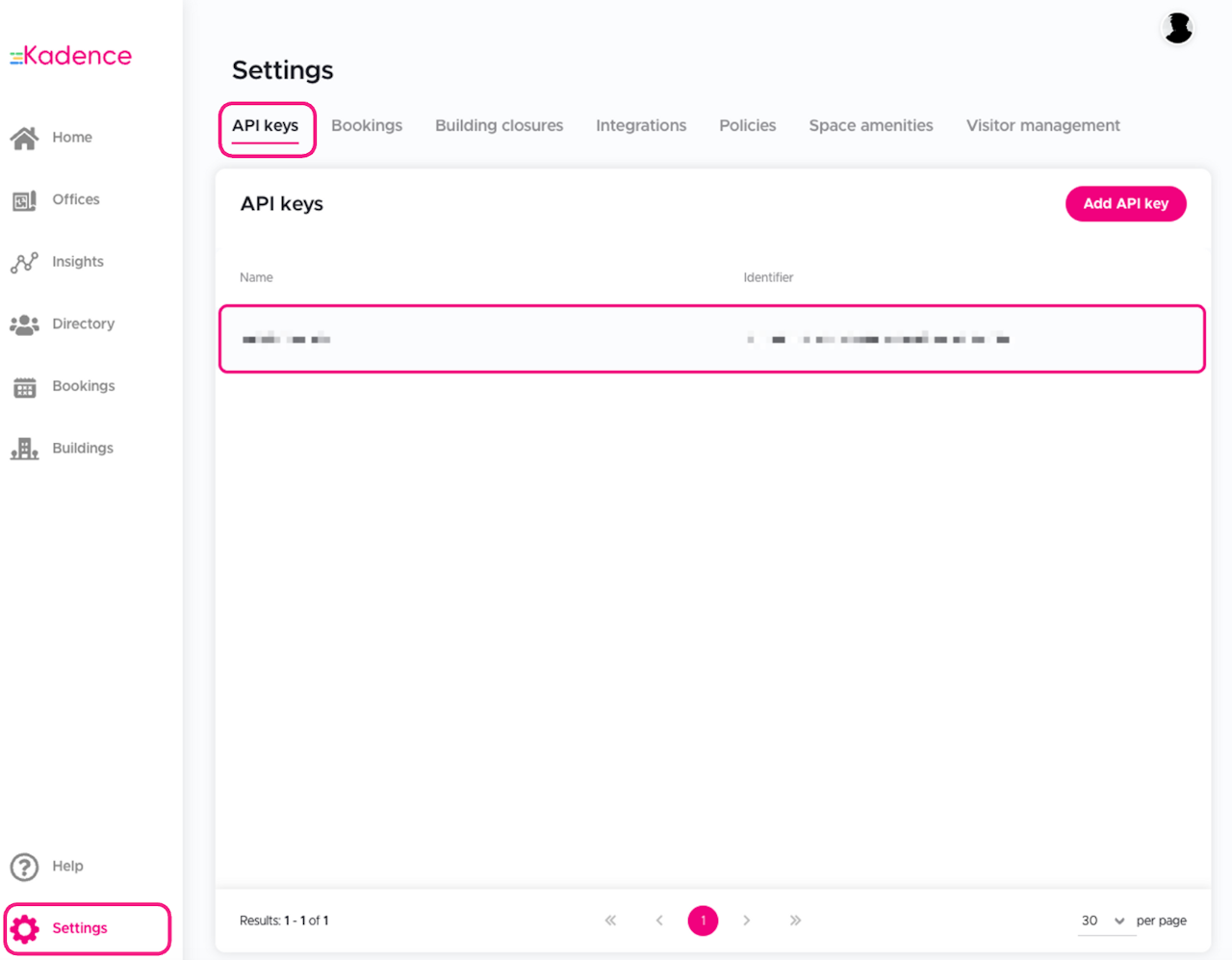Open the existing API key row

(711, 339)
